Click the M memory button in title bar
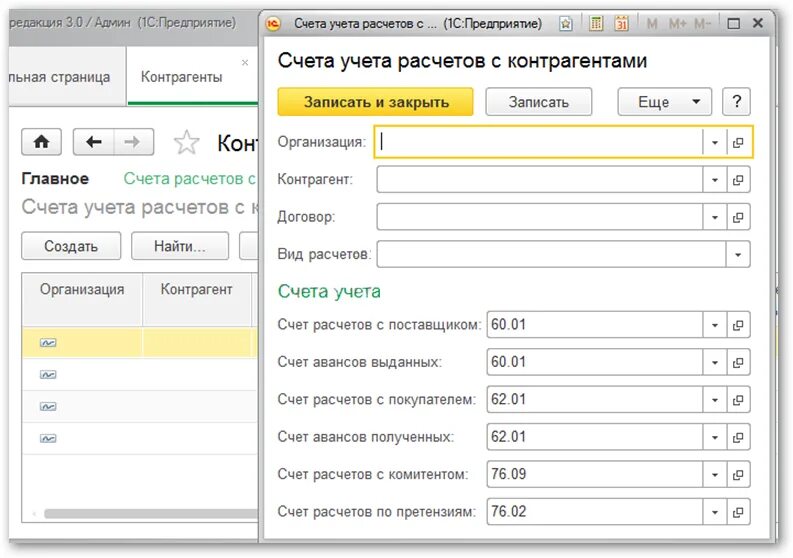793x558 pixels. tap(652, 23)
